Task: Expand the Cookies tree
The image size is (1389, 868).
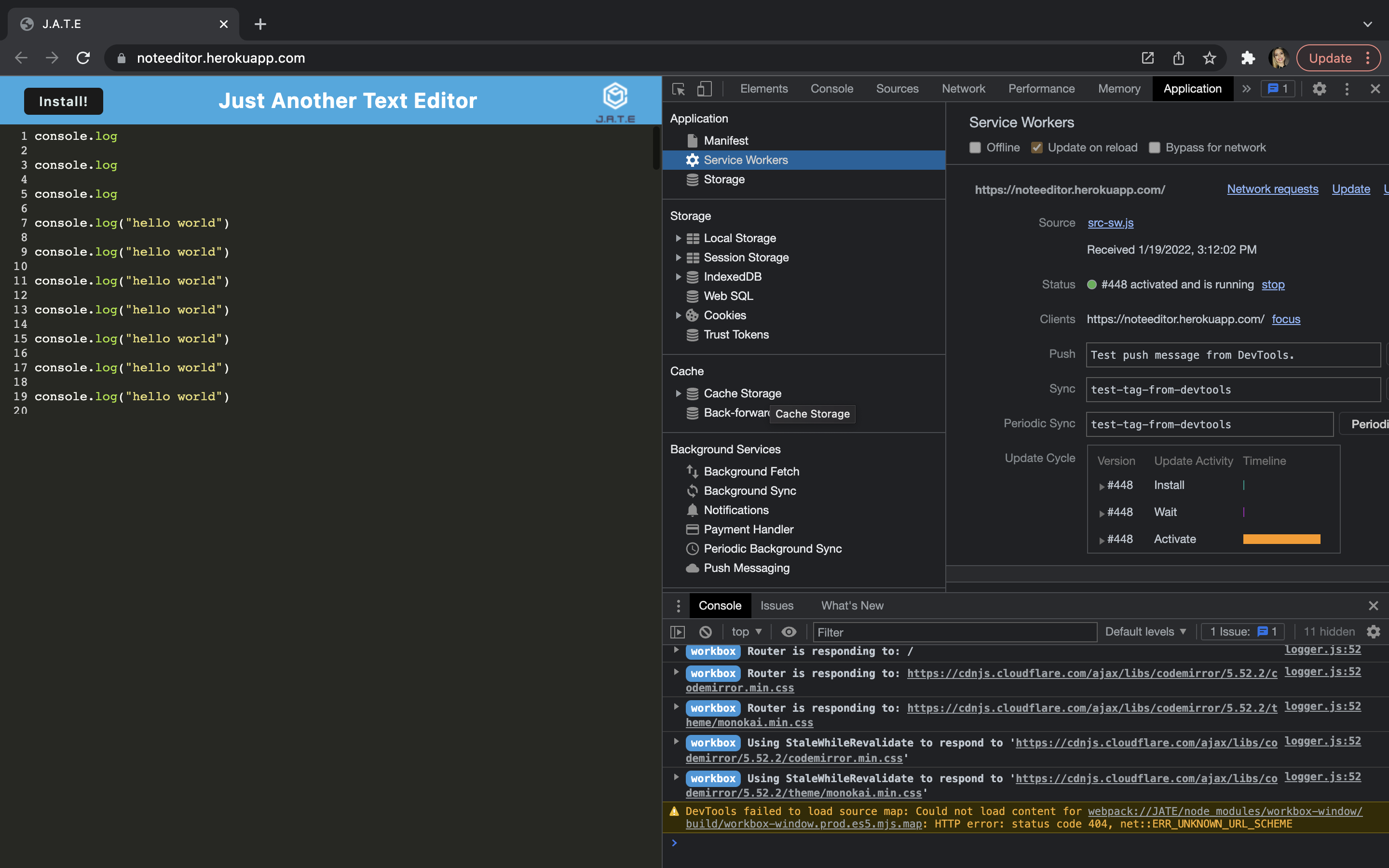Action: 678,315
